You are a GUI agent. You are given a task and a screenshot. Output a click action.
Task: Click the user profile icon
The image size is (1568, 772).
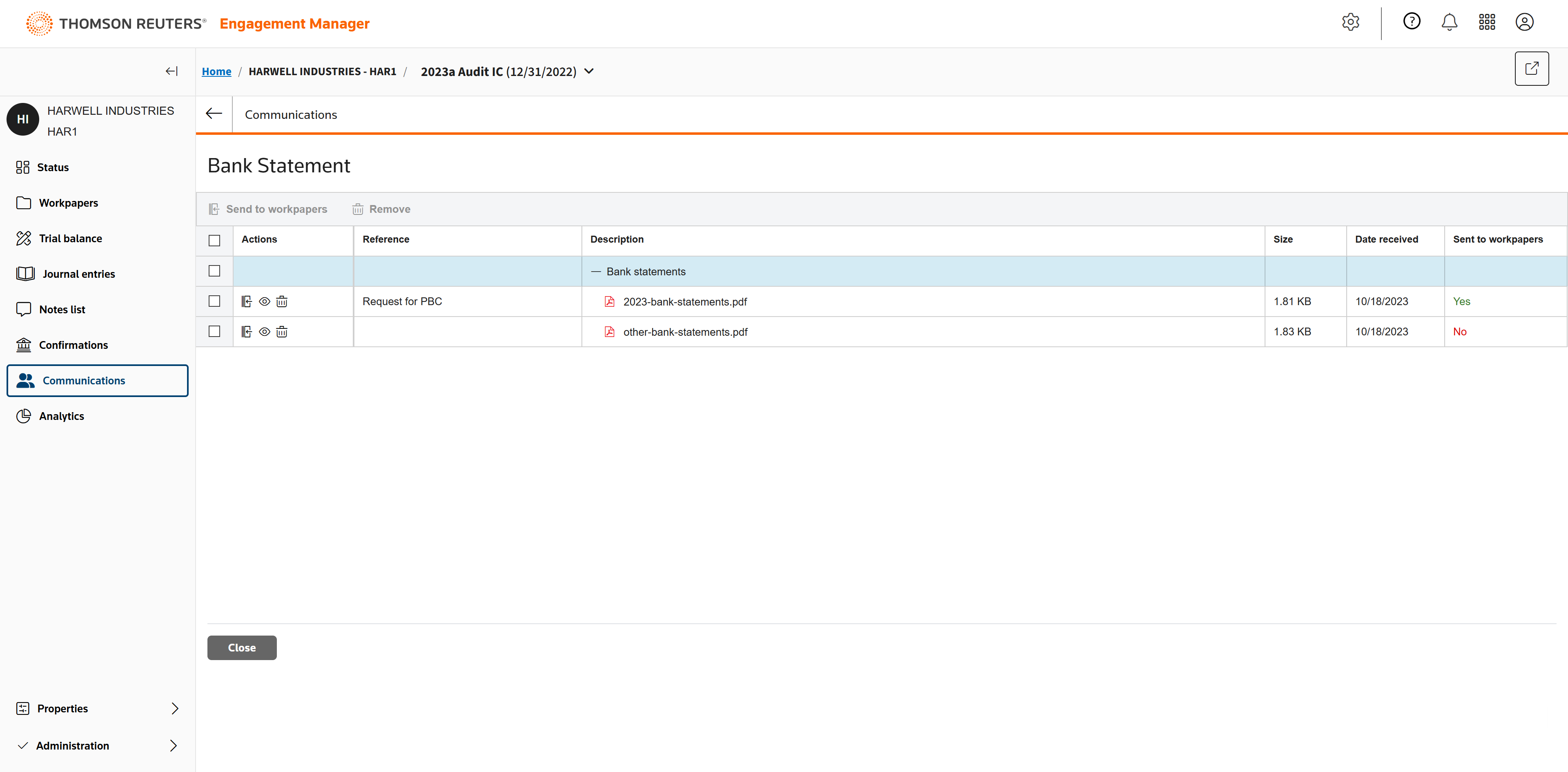click(1524, 22)
